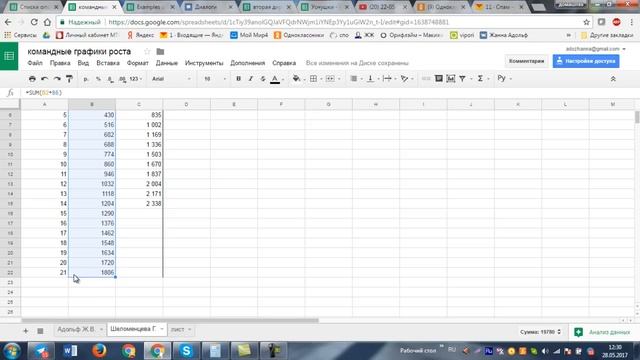640x360 pixels.
Task: Open the fill color picker
Action: pyautogui.click(x=297, y=79)
